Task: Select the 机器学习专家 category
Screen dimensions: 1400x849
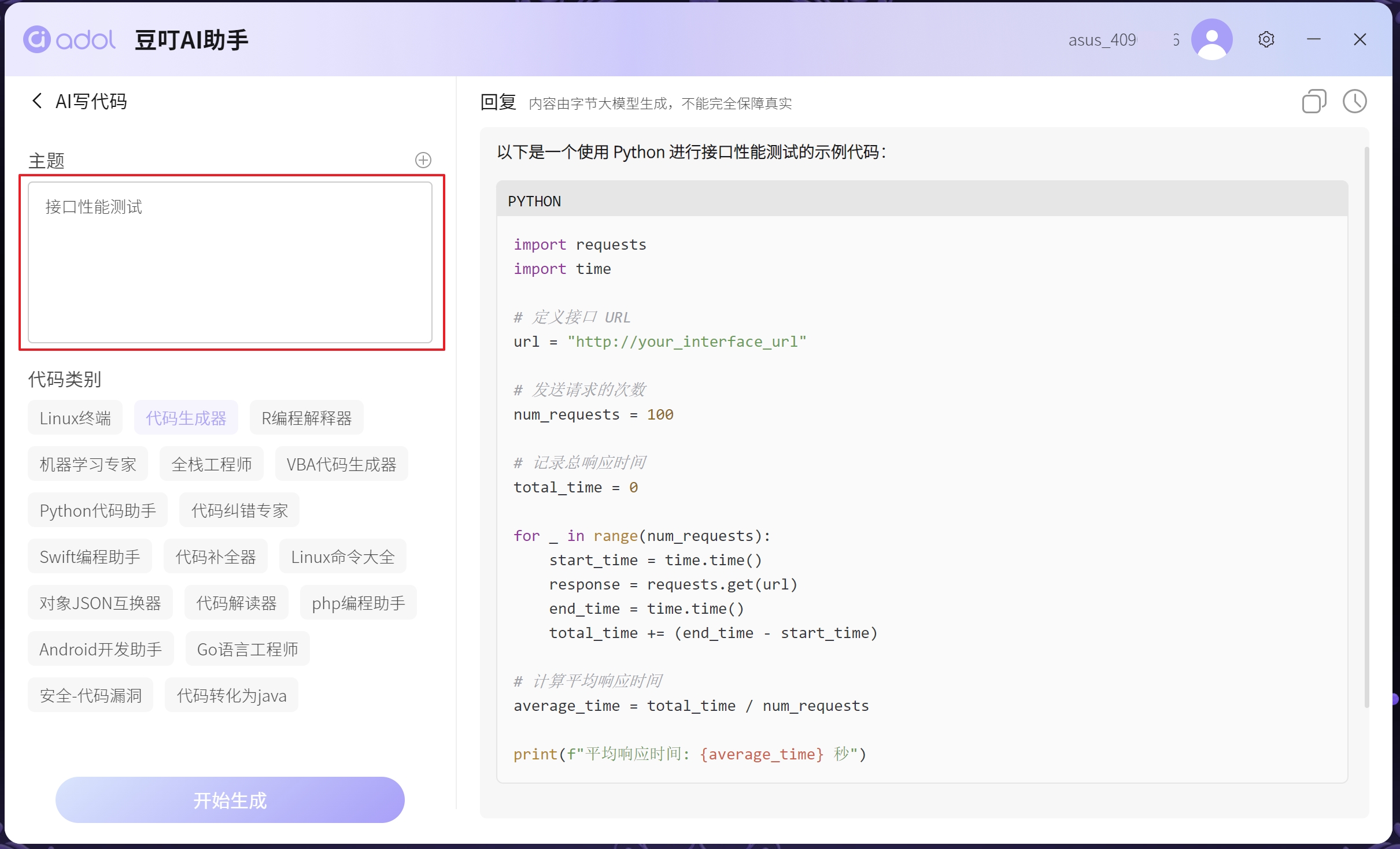Action: (x=88, y=464)
